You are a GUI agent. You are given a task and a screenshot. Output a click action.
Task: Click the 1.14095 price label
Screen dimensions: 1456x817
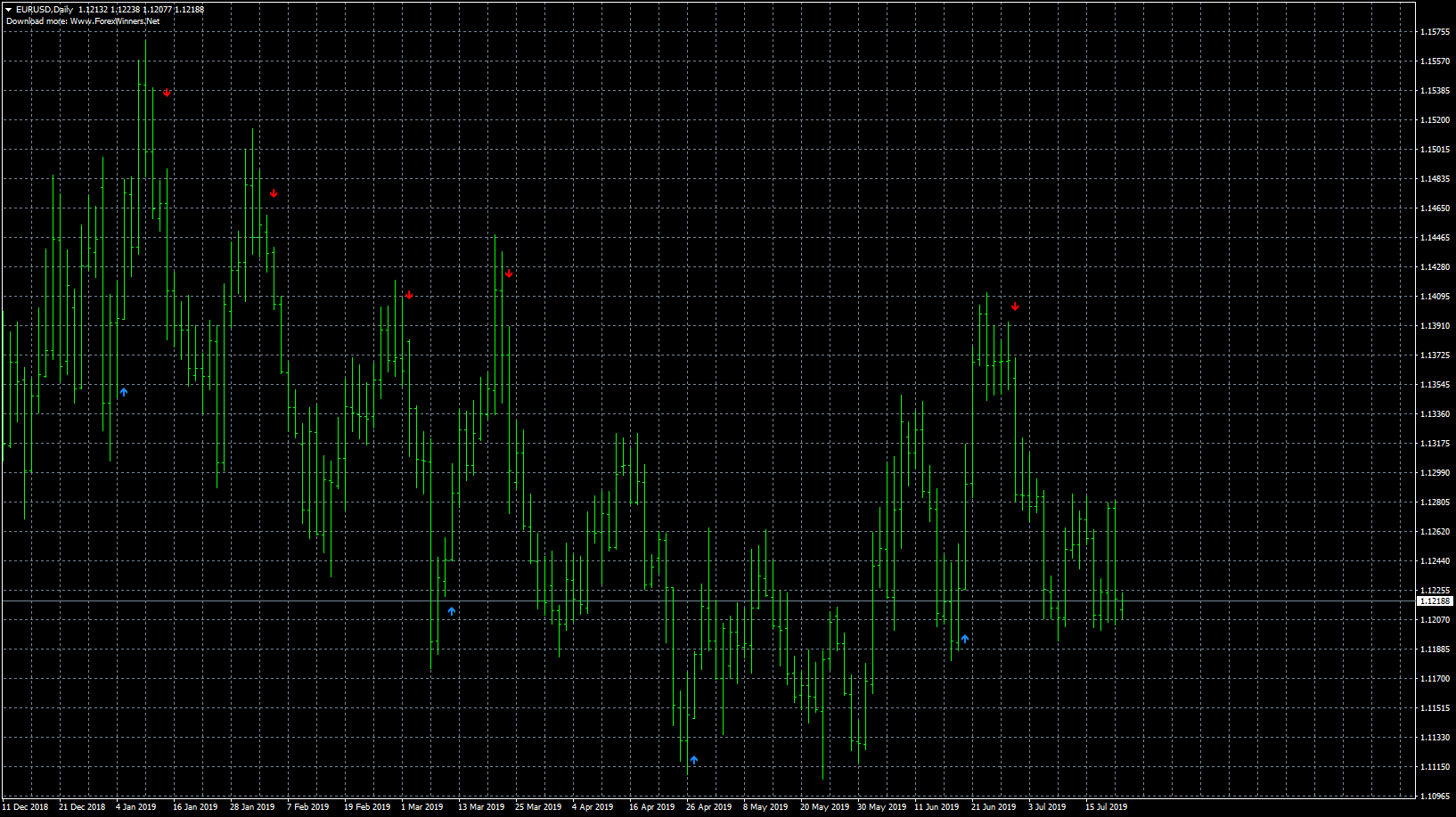point(1435,297)
